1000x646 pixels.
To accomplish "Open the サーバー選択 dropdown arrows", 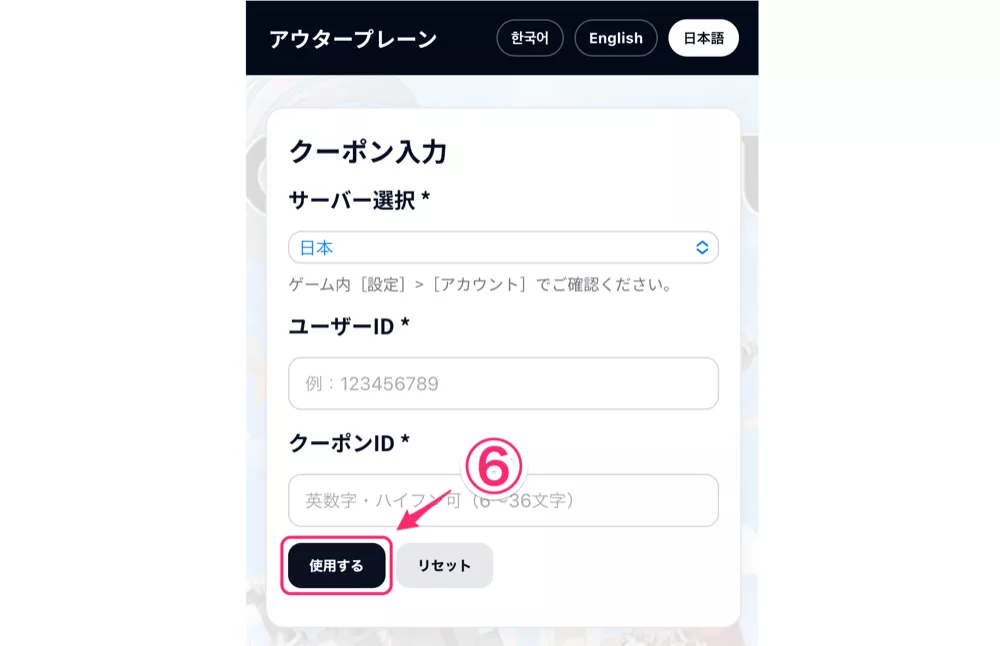I will [x=702, y=247].
